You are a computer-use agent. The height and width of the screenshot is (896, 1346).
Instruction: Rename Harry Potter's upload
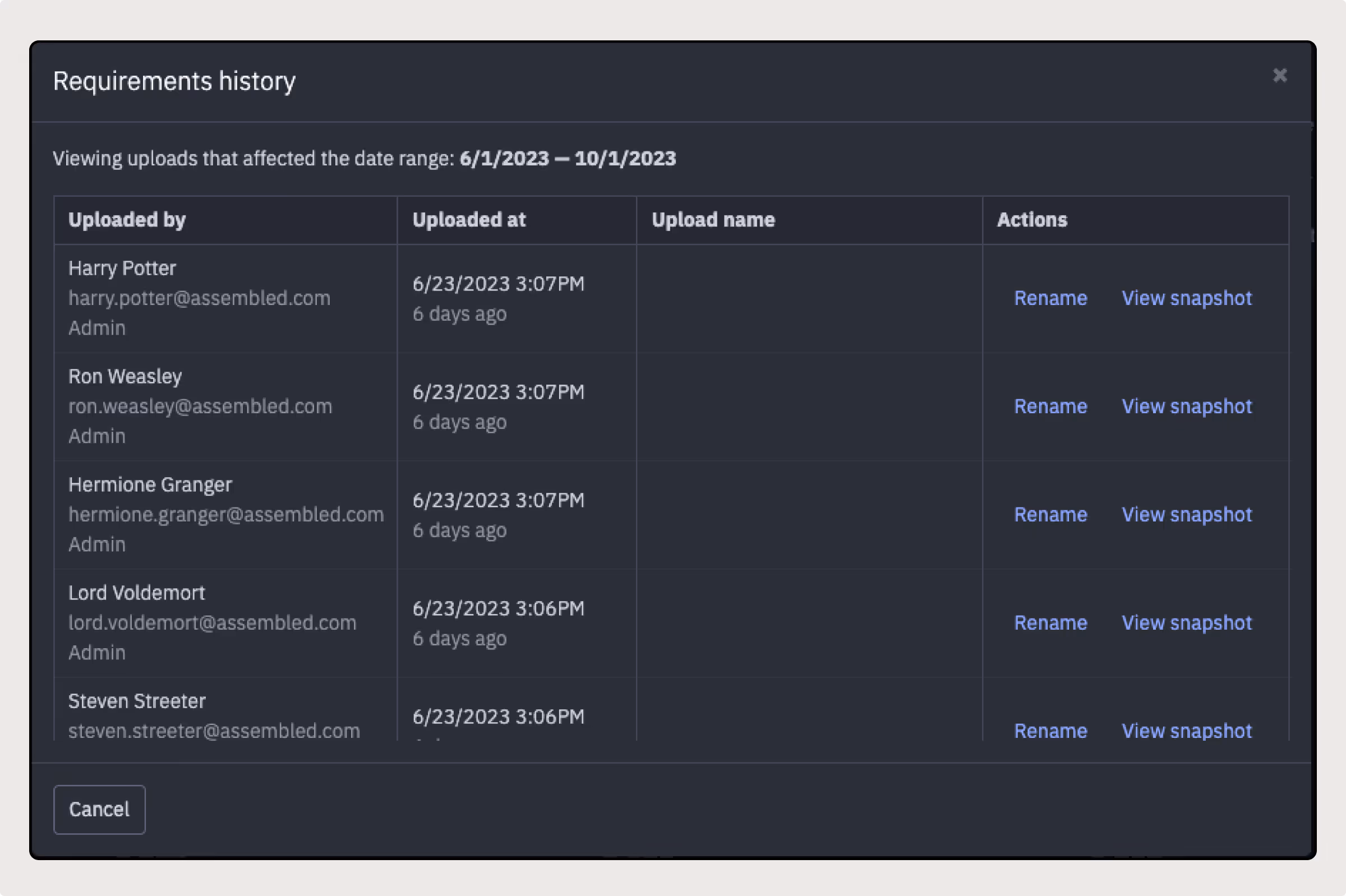pos(1050,298)
